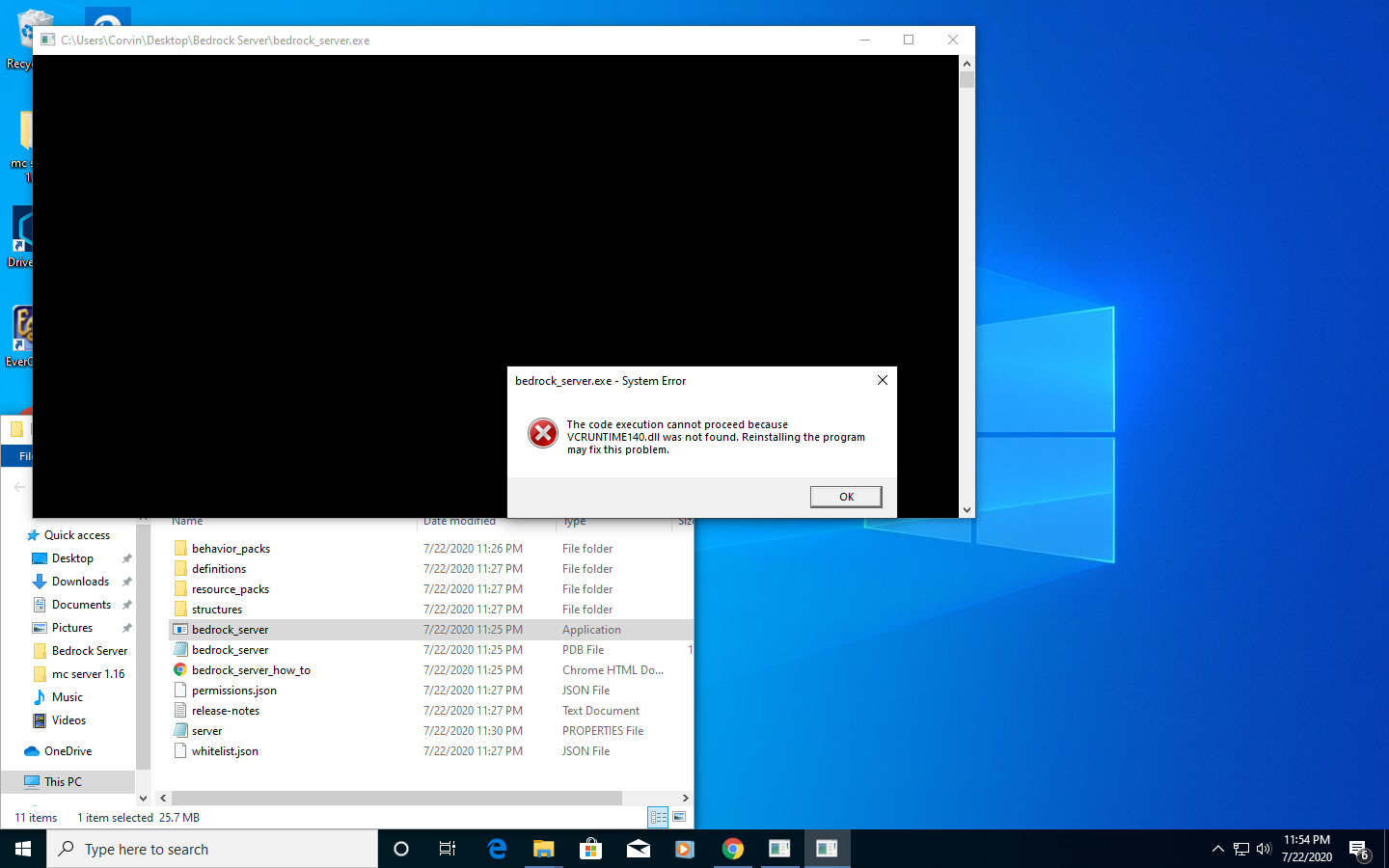Select the structures folder
1389x868 pixels.
217,610
